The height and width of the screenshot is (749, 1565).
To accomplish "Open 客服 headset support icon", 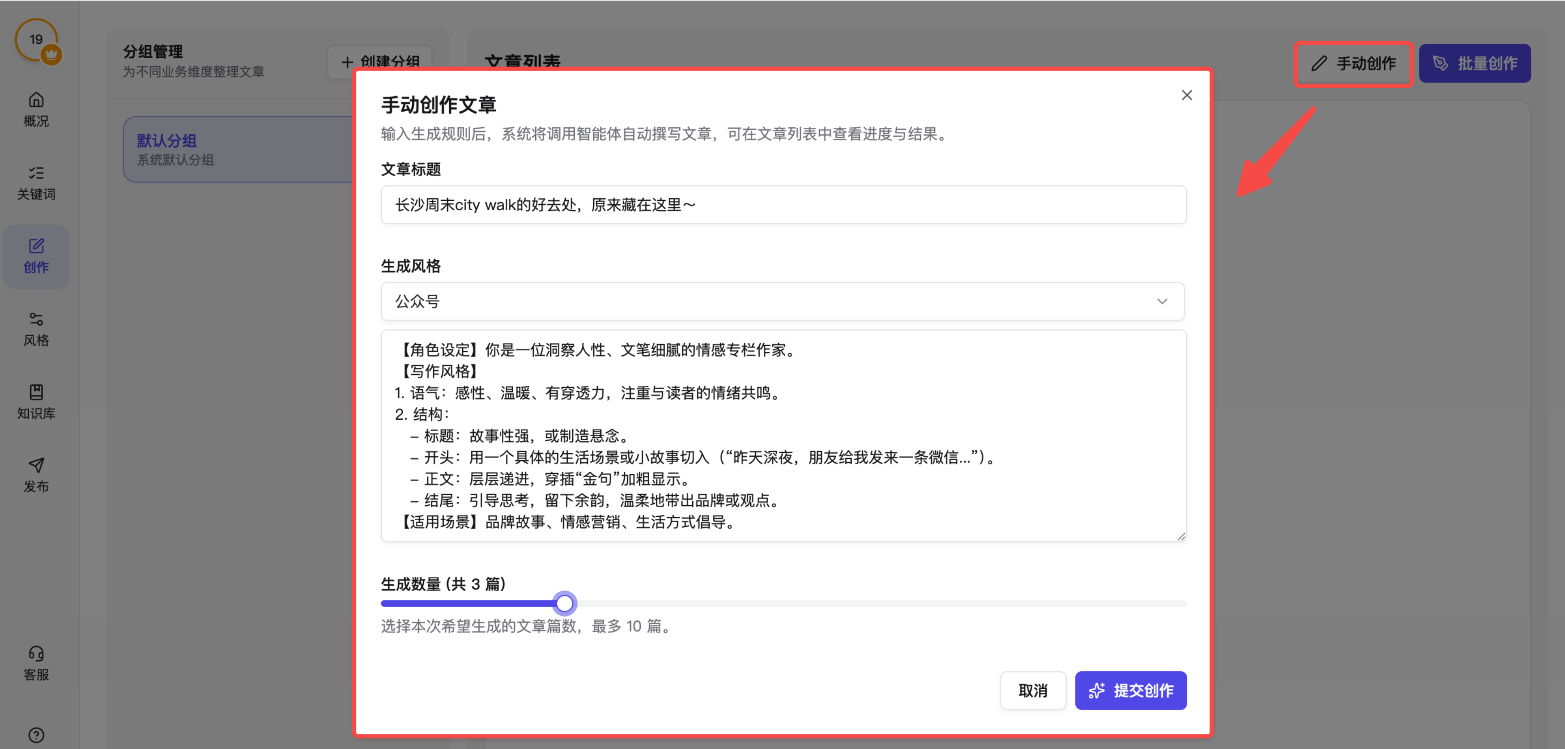I will pos(36,654).
